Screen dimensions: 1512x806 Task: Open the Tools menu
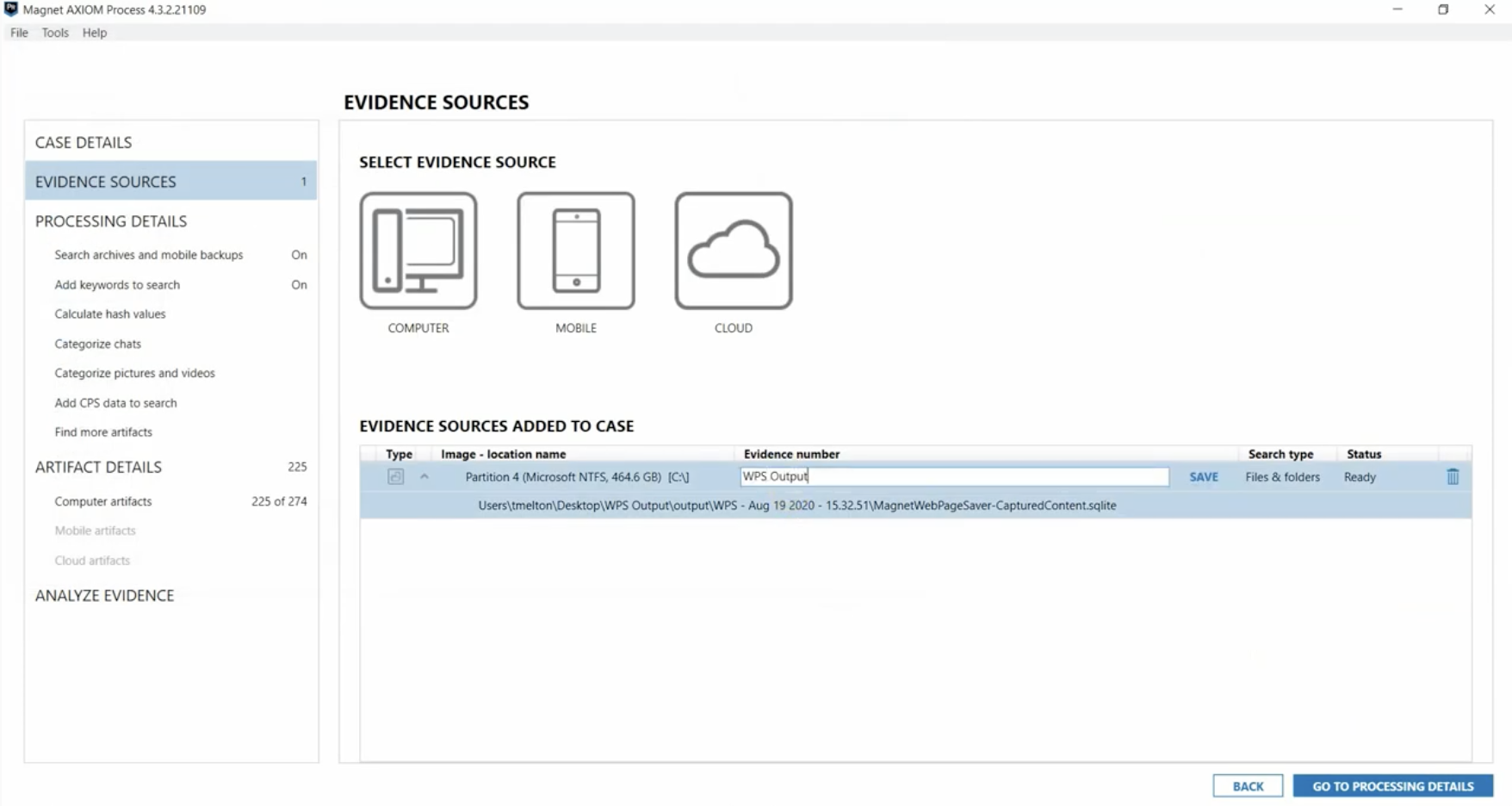(54, 32)
